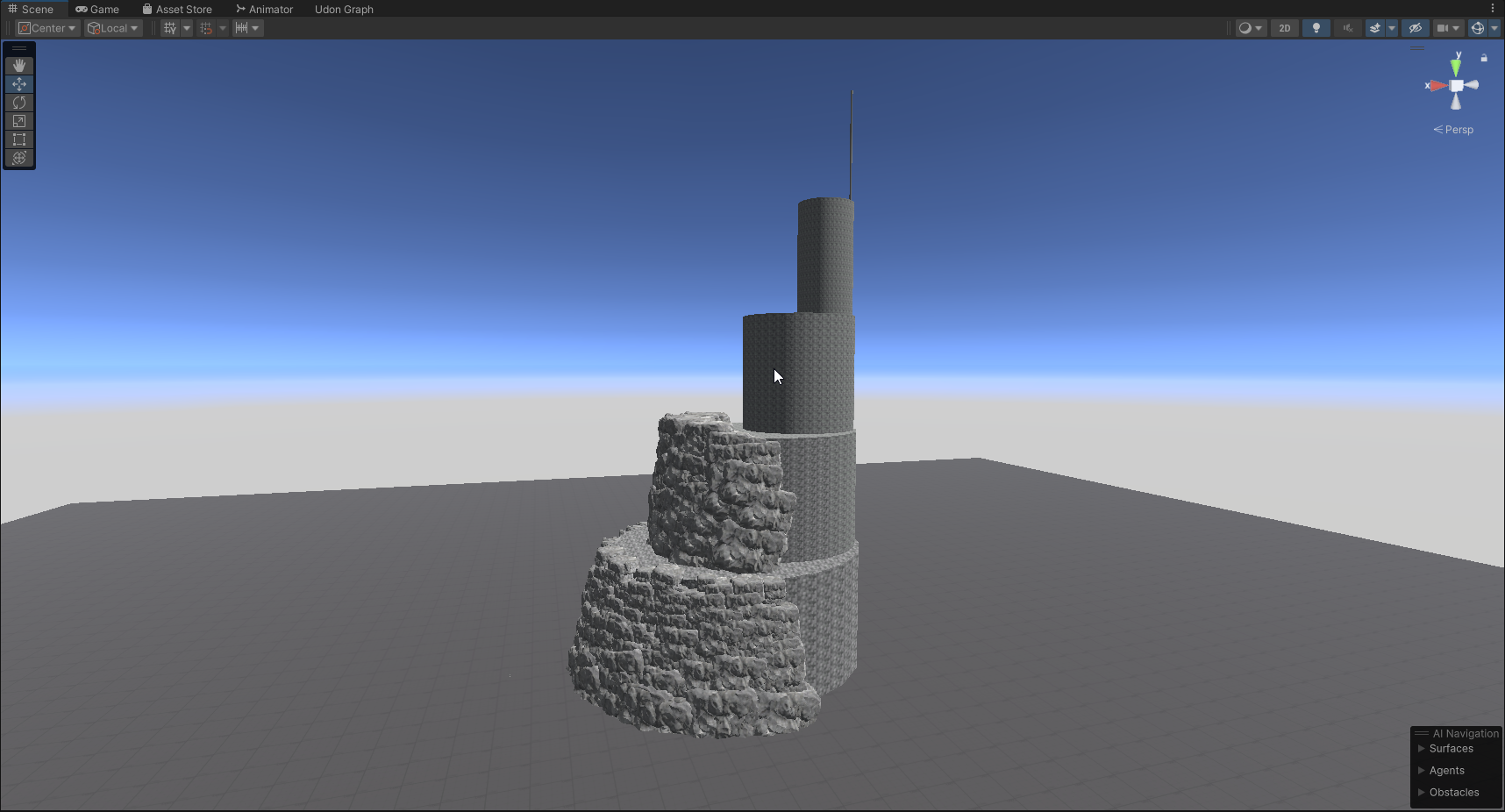Click the grid visibility icon
Viewport: 1505px width, 812px height.
170,28
